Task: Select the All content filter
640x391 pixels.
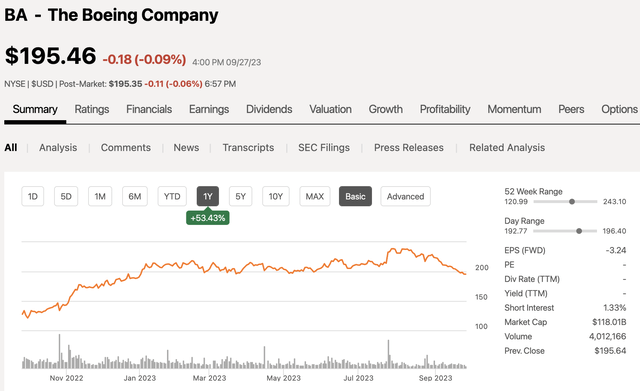Action: coord(11,148)
